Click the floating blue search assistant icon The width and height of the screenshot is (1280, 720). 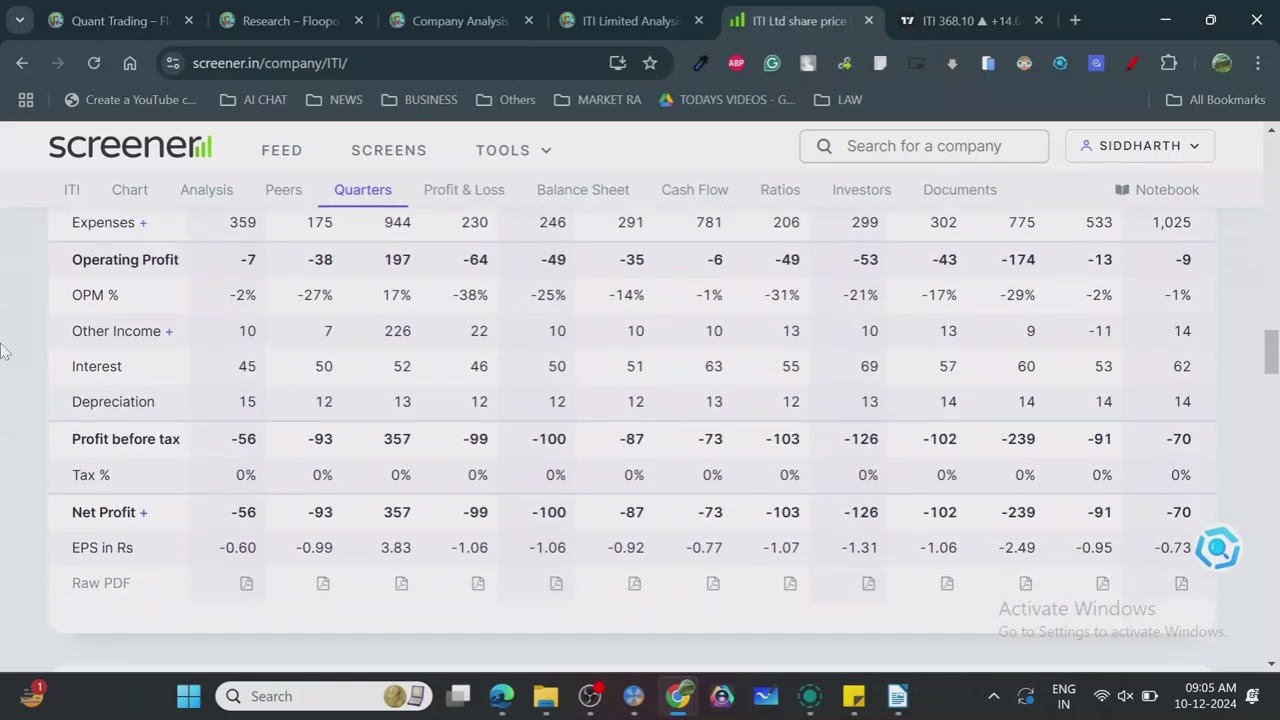pyautogui.click(x=1217, y=548)
